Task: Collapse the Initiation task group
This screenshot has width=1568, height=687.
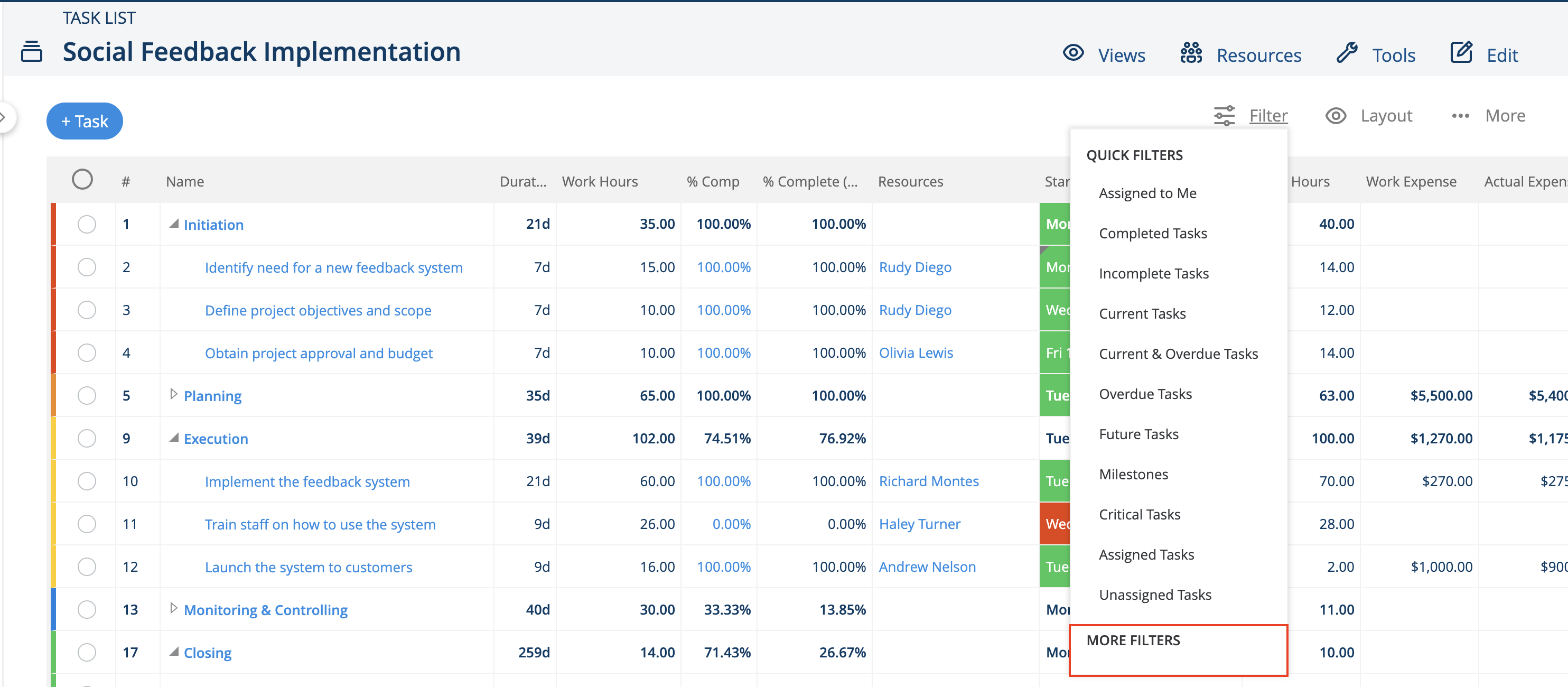Action: pos(175,224)
